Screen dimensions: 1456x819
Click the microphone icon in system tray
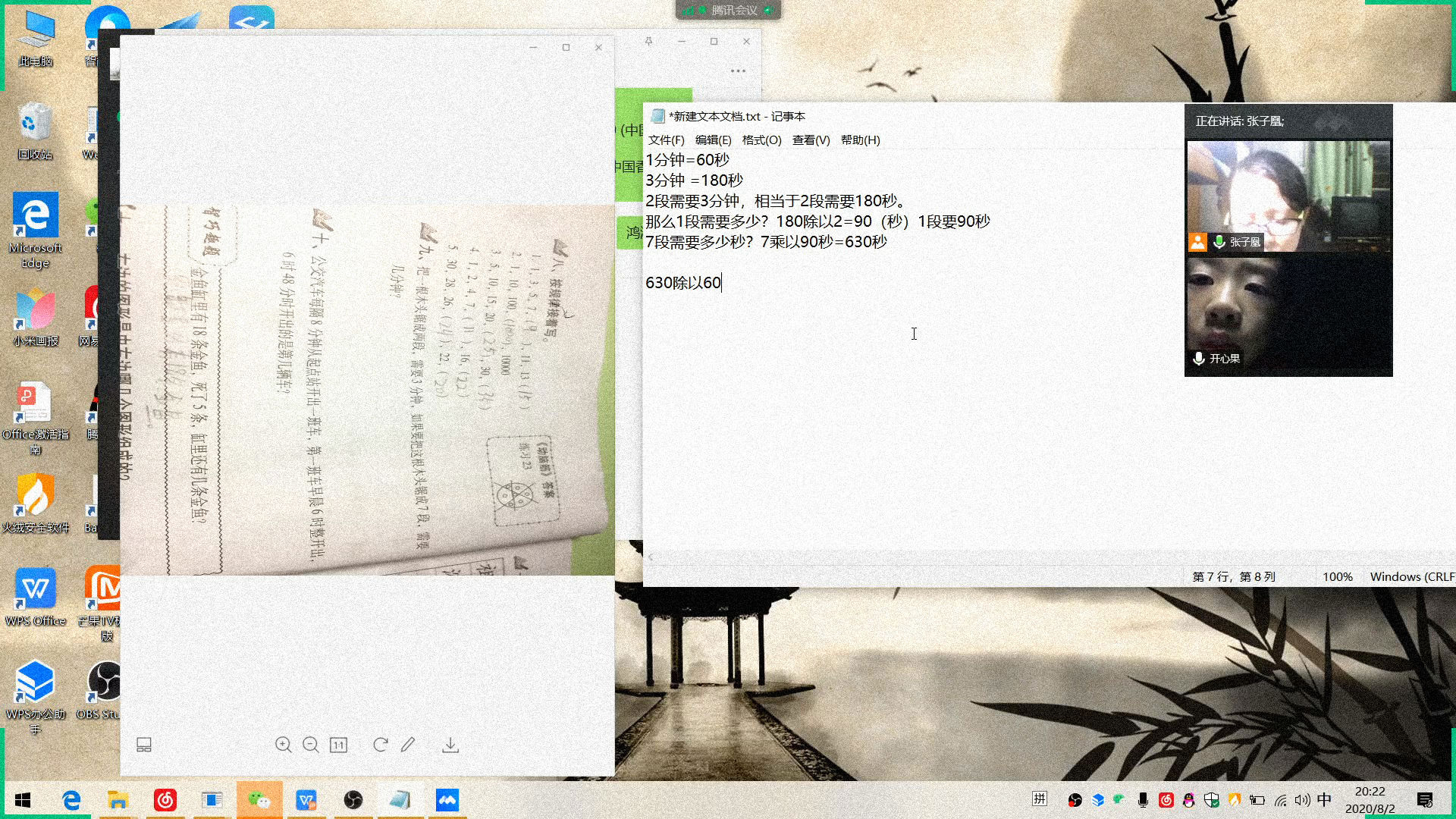click(1143, 800)
